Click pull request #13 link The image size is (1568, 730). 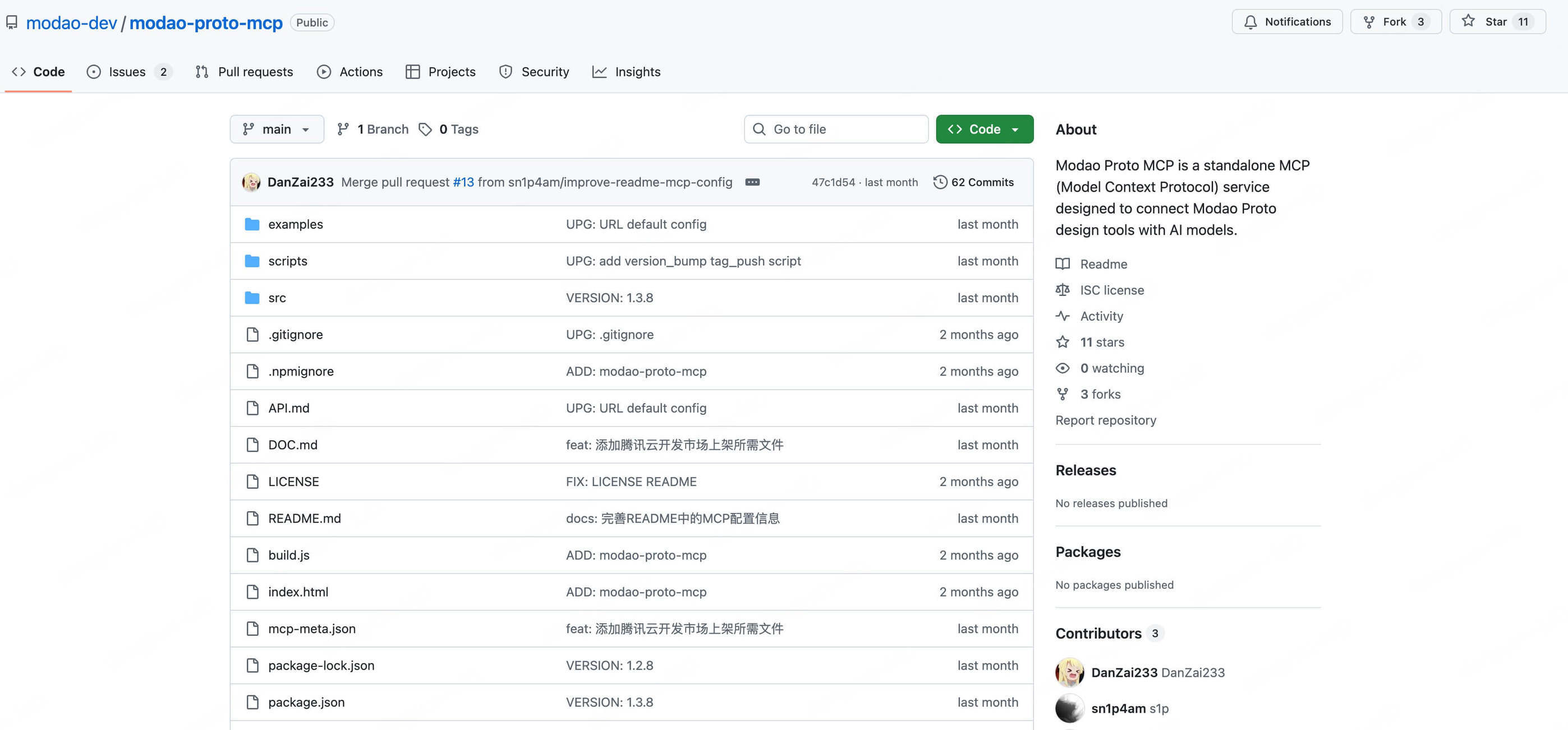point(463,182)
